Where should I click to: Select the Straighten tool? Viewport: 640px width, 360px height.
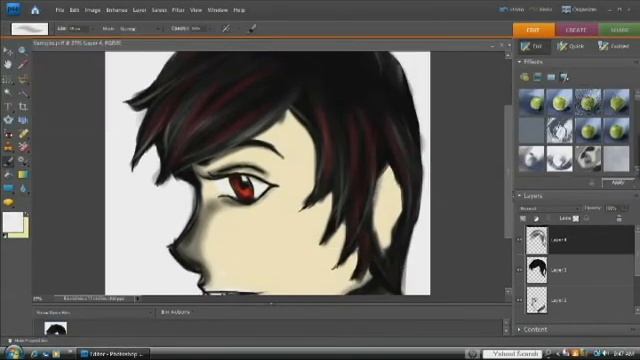[x=23, y=120]
